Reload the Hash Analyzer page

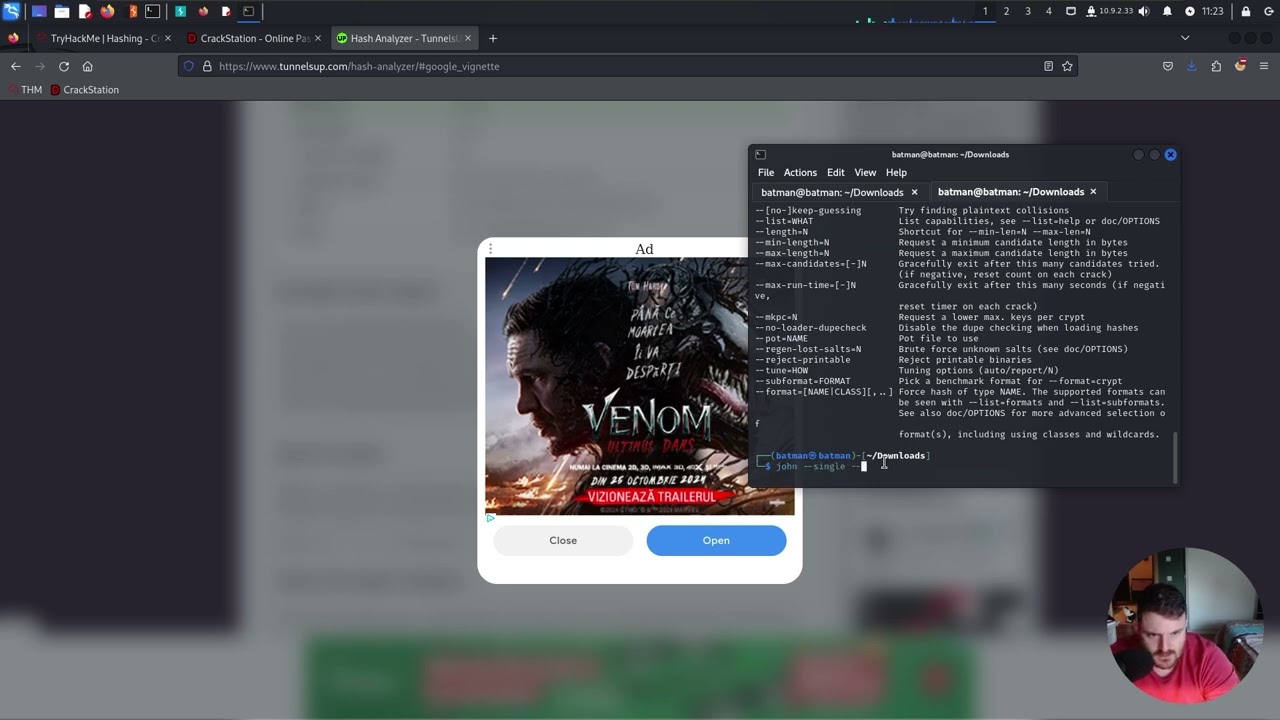[x=64, y=66]
